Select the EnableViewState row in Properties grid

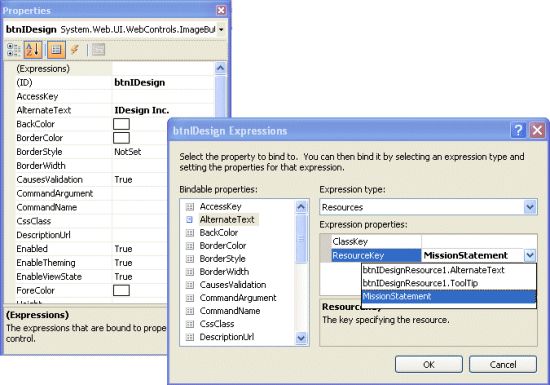coord(91,277)
